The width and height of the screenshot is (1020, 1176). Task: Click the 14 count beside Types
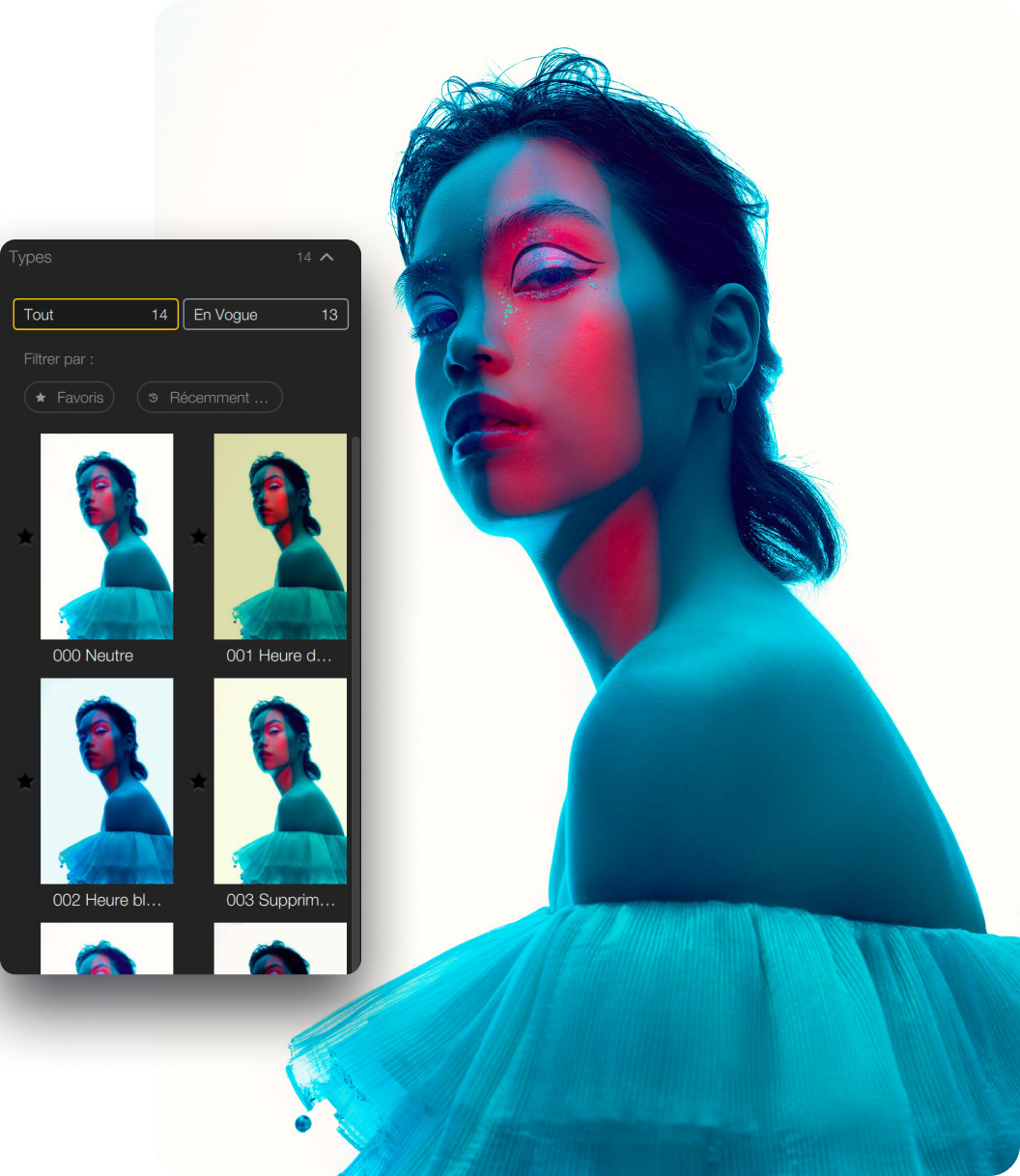pos(304,258)
